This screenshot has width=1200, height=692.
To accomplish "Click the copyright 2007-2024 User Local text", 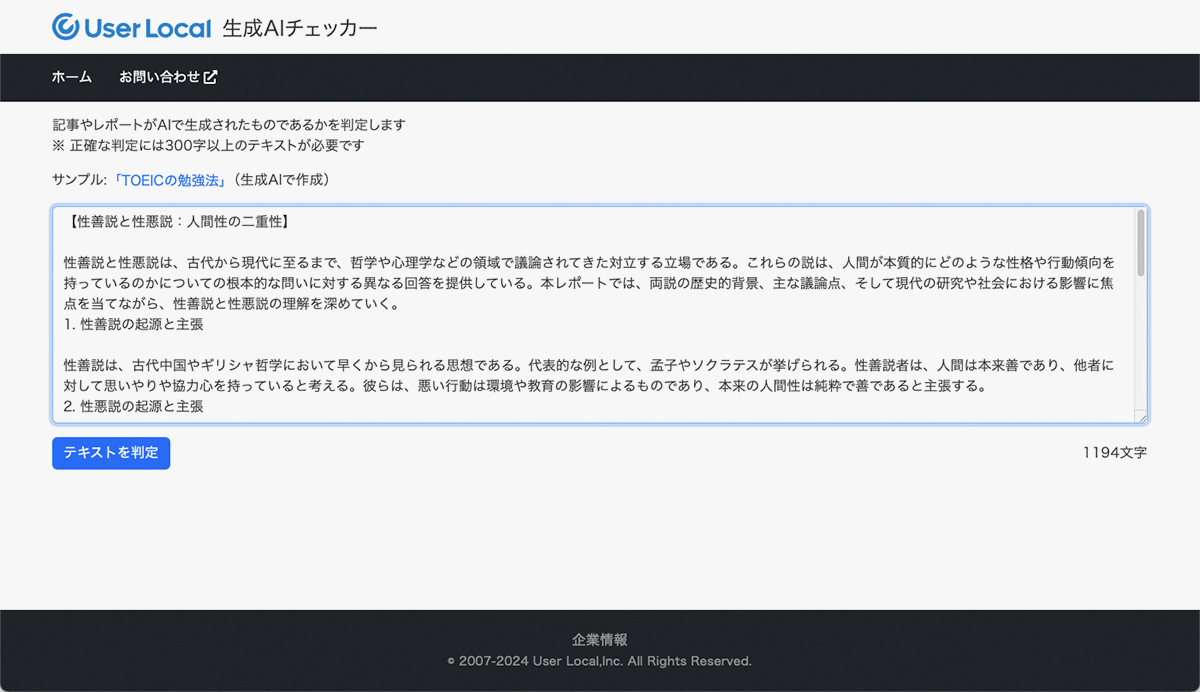I will (600, 661).
